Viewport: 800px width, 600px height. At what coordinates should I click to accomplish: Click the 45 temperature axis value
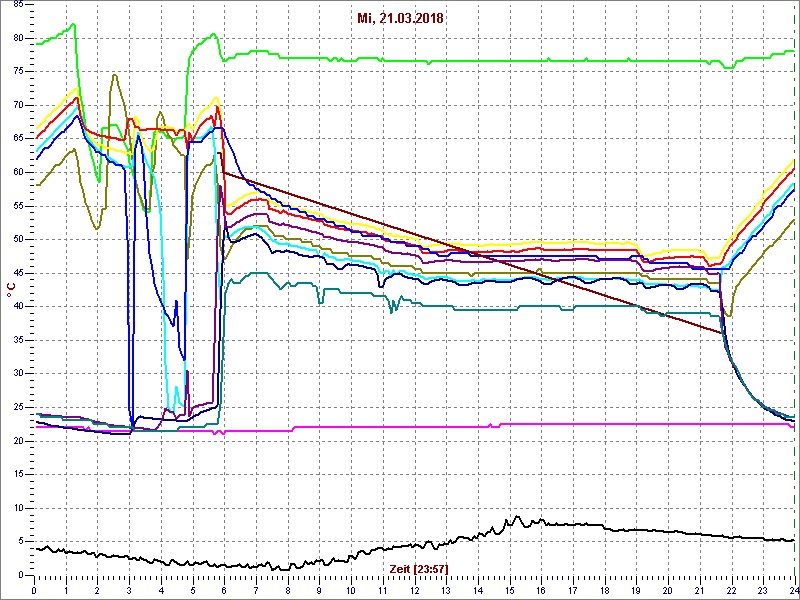pyautogui.click(x=19, y=273)
